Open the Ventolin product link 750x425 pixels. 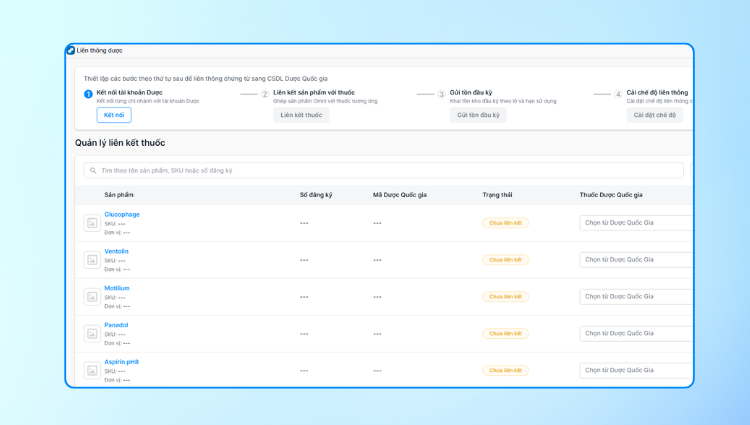pos(116,251)
